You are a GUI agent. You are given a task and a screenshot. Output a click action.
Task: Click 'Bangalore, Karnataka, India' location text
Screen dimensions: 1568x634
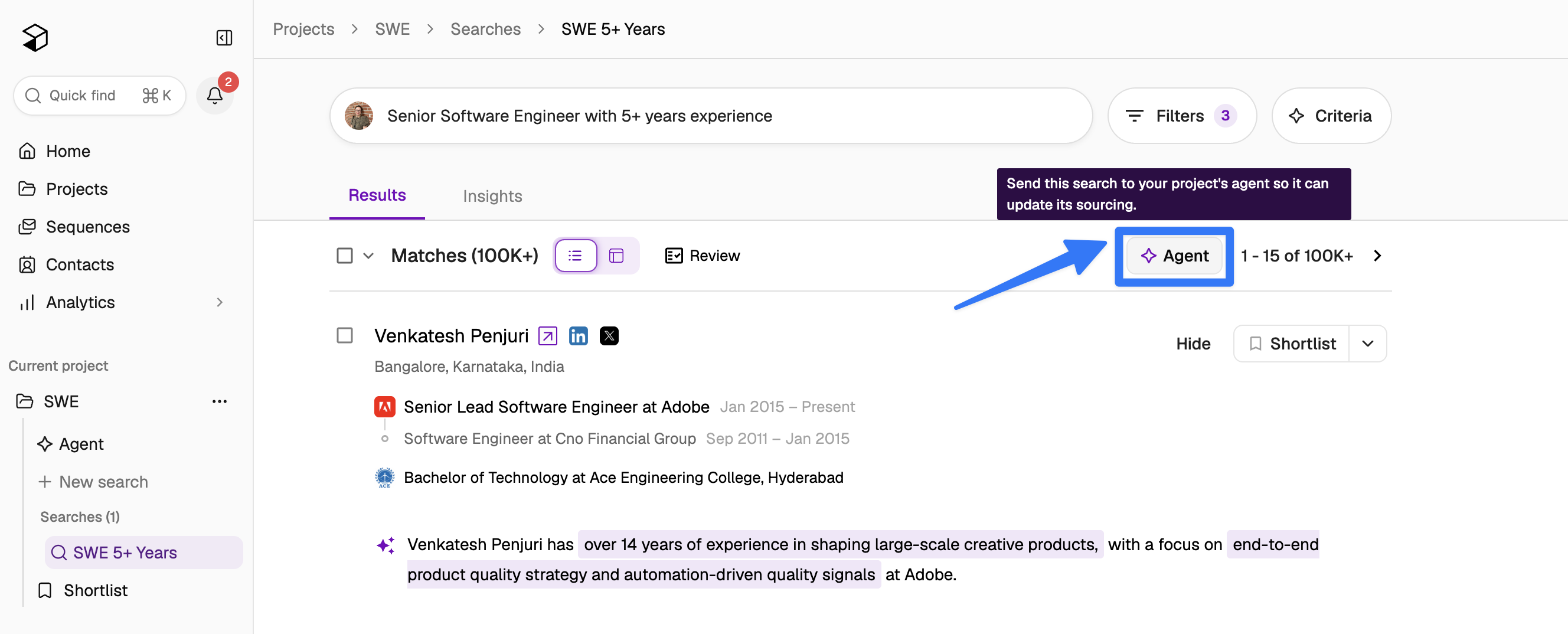coord(469,366)
